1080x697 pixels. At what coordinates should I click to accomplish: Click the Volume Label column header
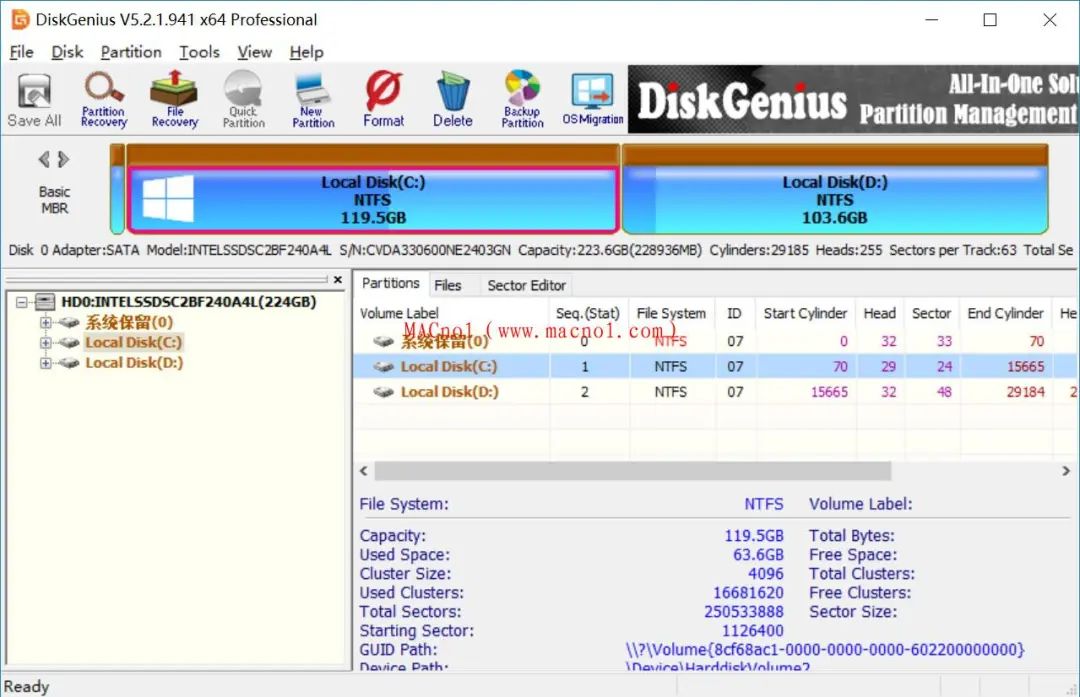coord(453,313)
